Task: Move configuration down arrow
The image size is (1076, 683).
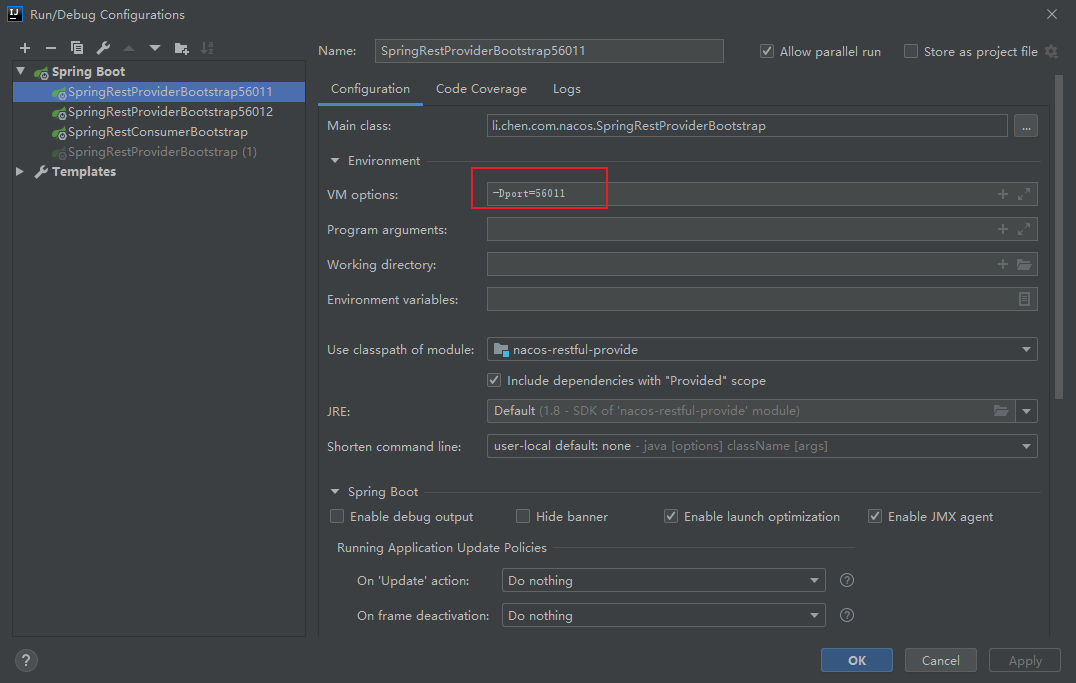Action: point(155,48)
